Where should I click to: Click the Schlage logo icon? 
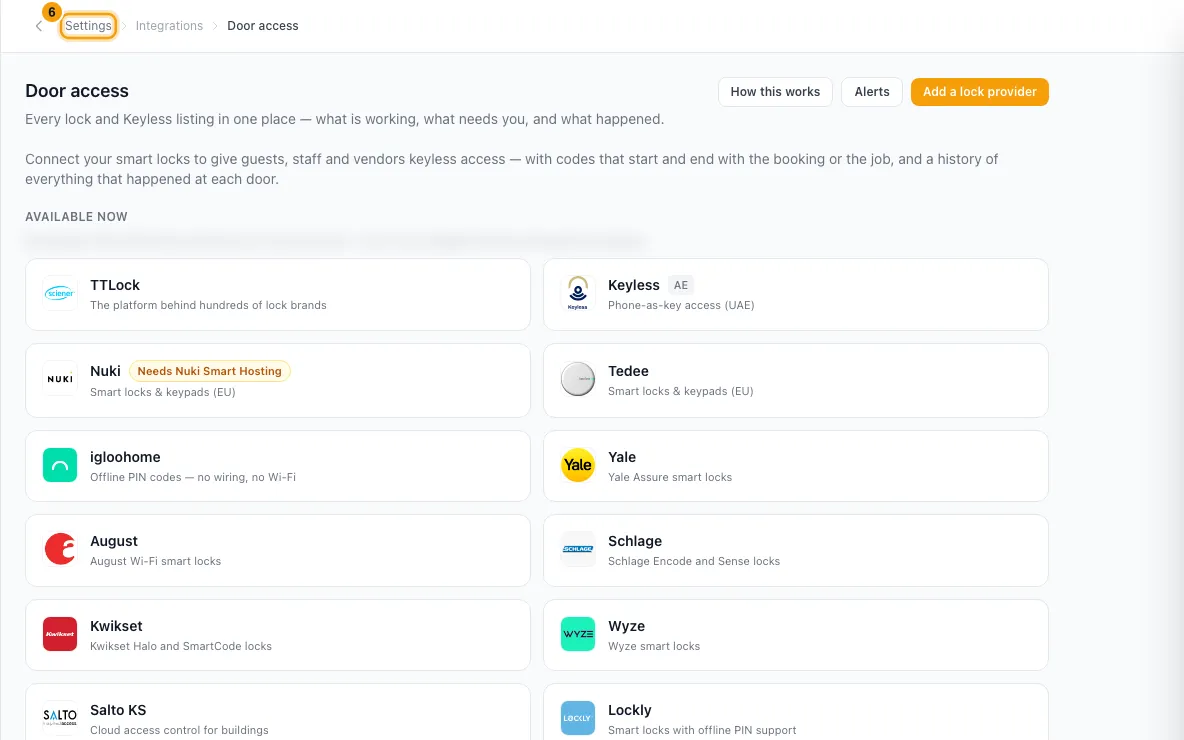point(578,549)
